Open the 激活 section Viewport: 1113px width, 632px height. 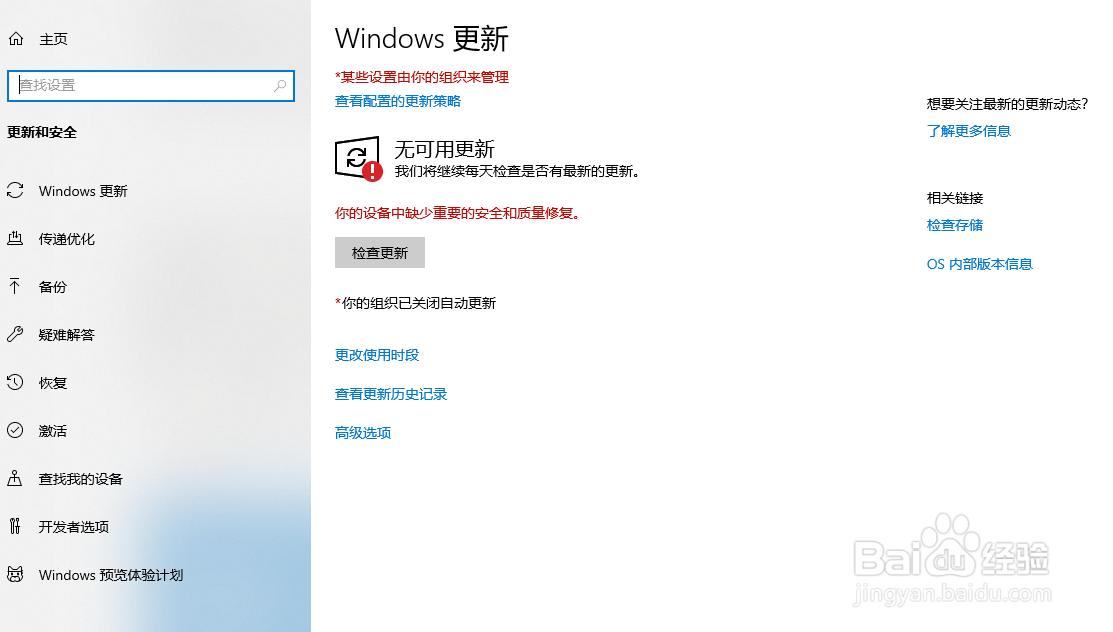[53, 431]
